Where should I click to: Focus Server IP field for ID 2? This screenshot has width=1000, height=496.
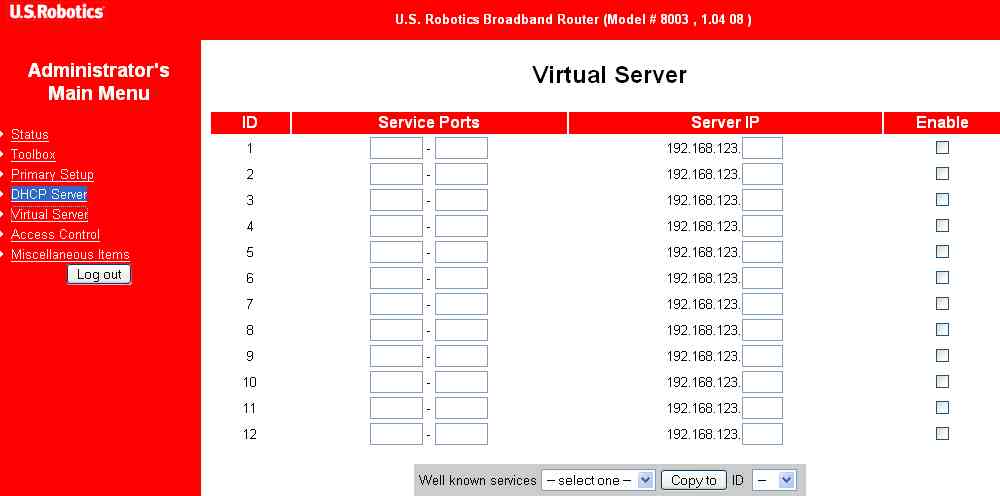point(762,174)
